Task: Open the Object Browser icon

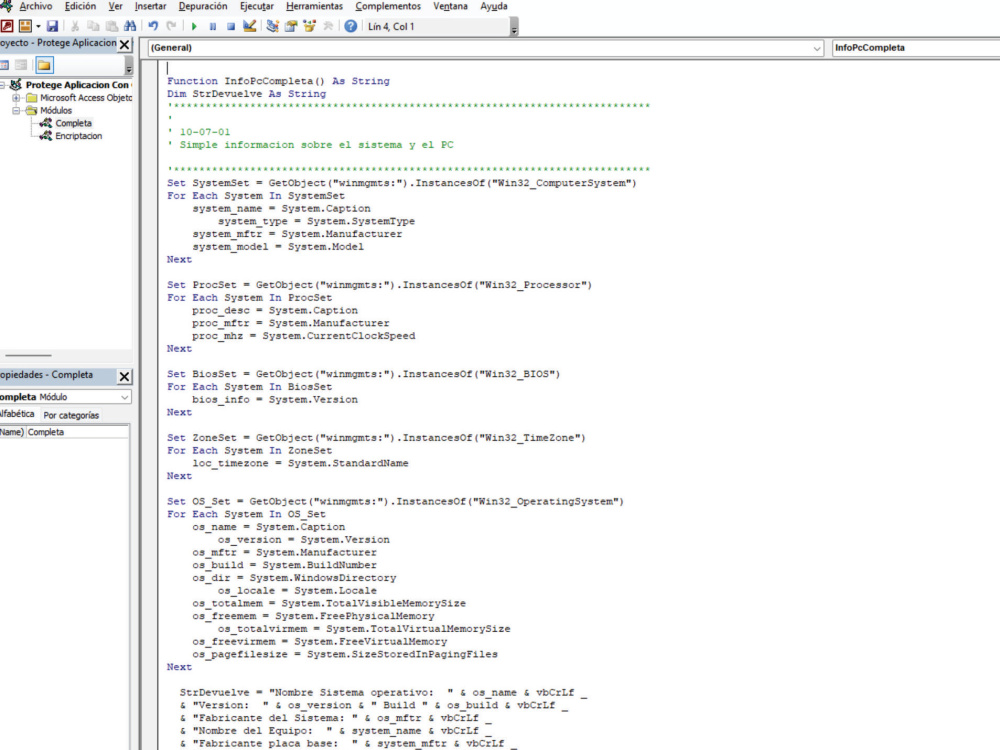Action: (309, 26)
